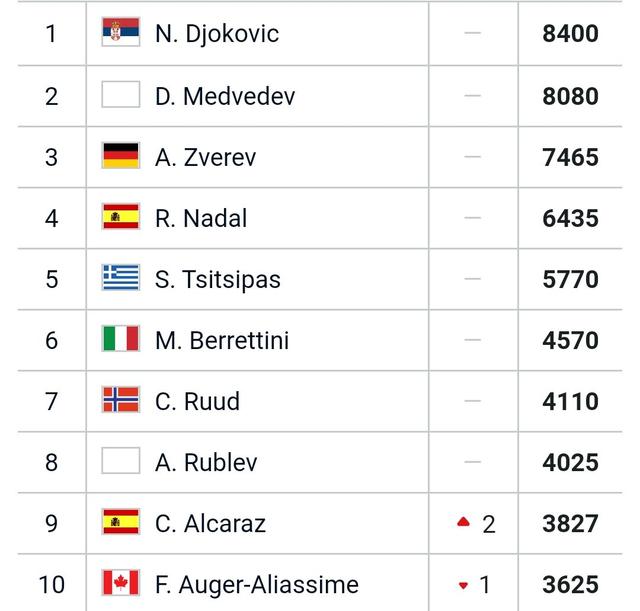
Task: Click the Spanish flag beside R. Nadal
Action: [121, 217]
